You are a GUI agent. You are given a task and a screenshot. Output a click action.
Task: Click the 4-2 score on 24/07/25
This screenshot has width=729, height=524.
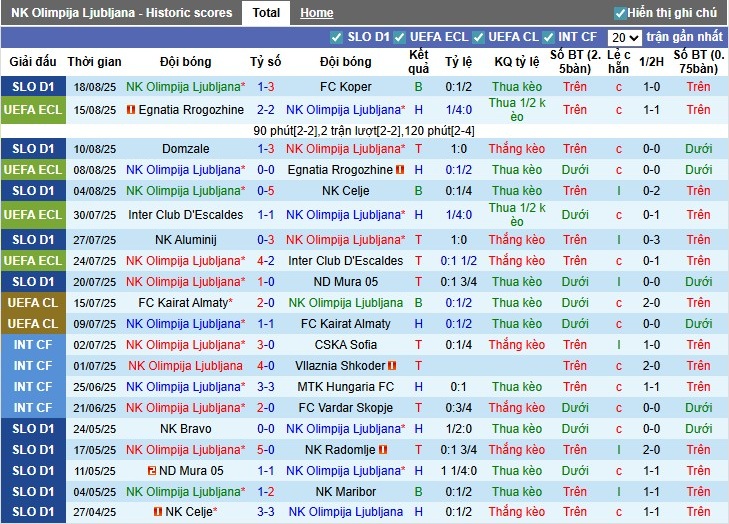pos(265,261)
